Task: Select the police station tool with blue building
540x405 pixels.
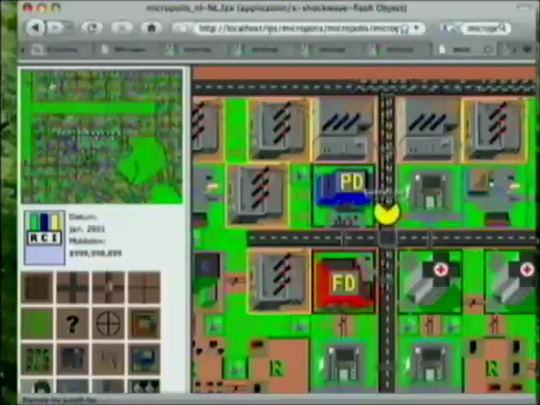Action: 144,360
